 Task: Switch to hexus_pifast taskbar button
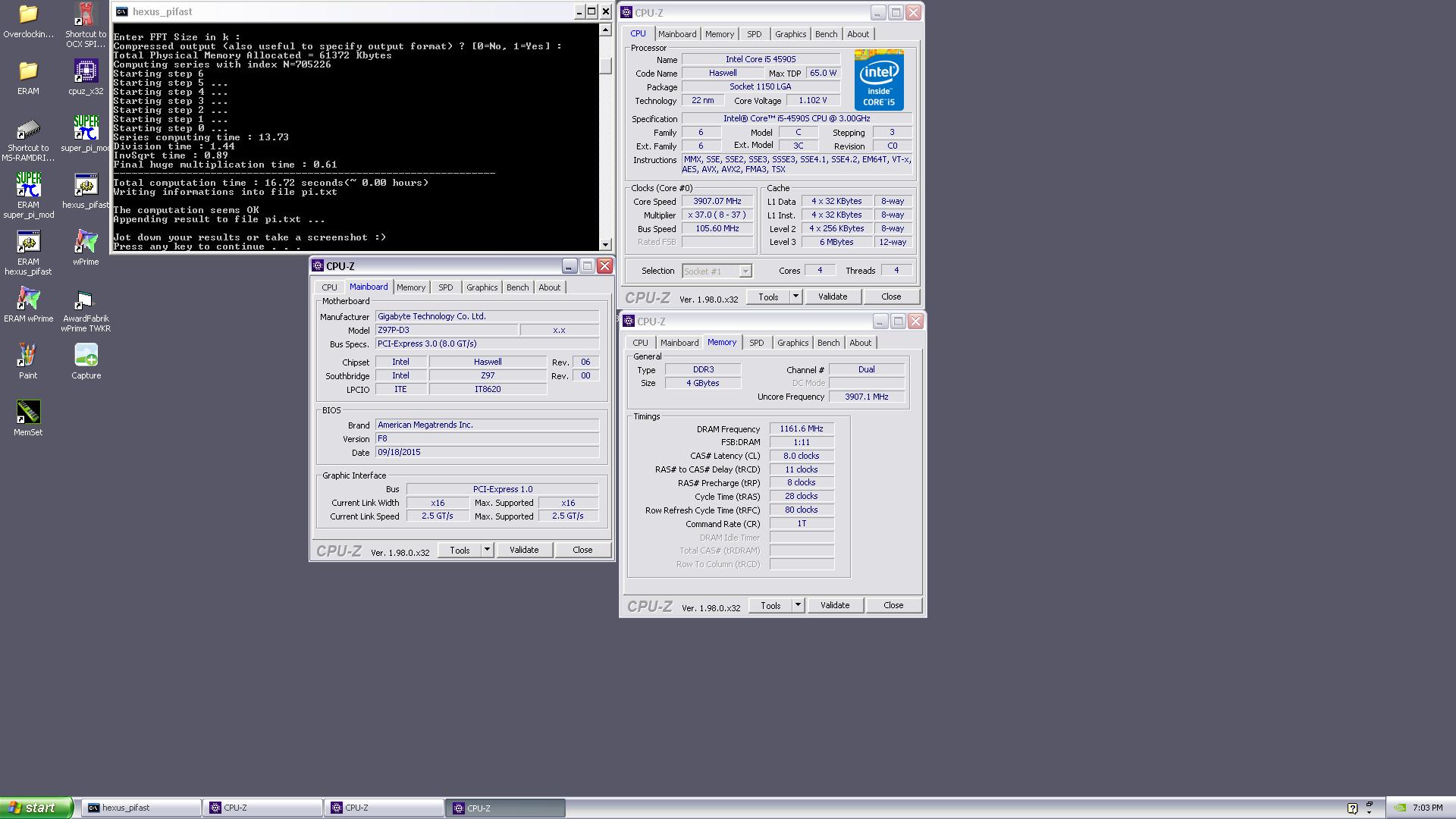[141, 808]
